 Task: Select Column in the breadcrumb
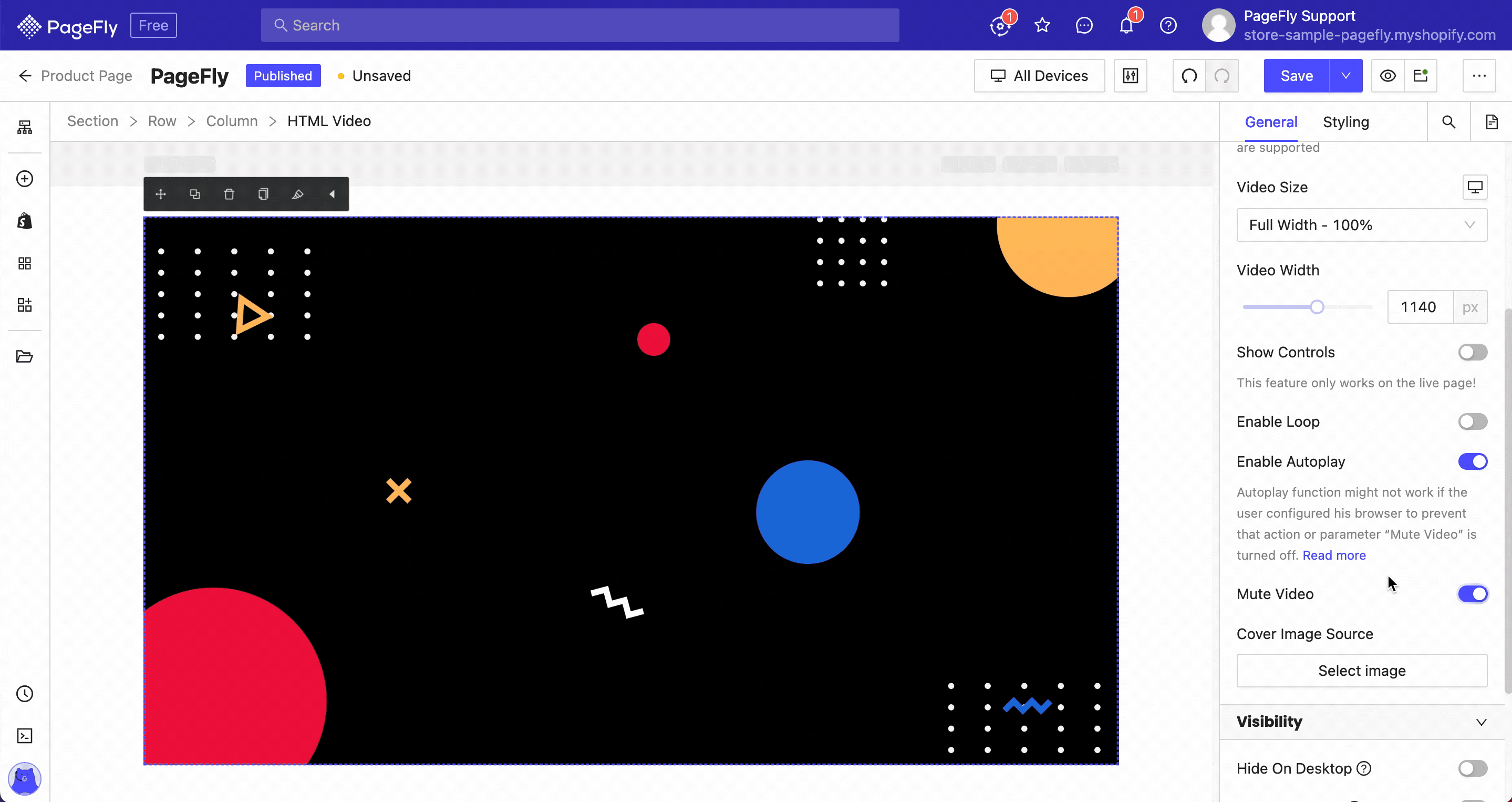click(x=232, y=121)
